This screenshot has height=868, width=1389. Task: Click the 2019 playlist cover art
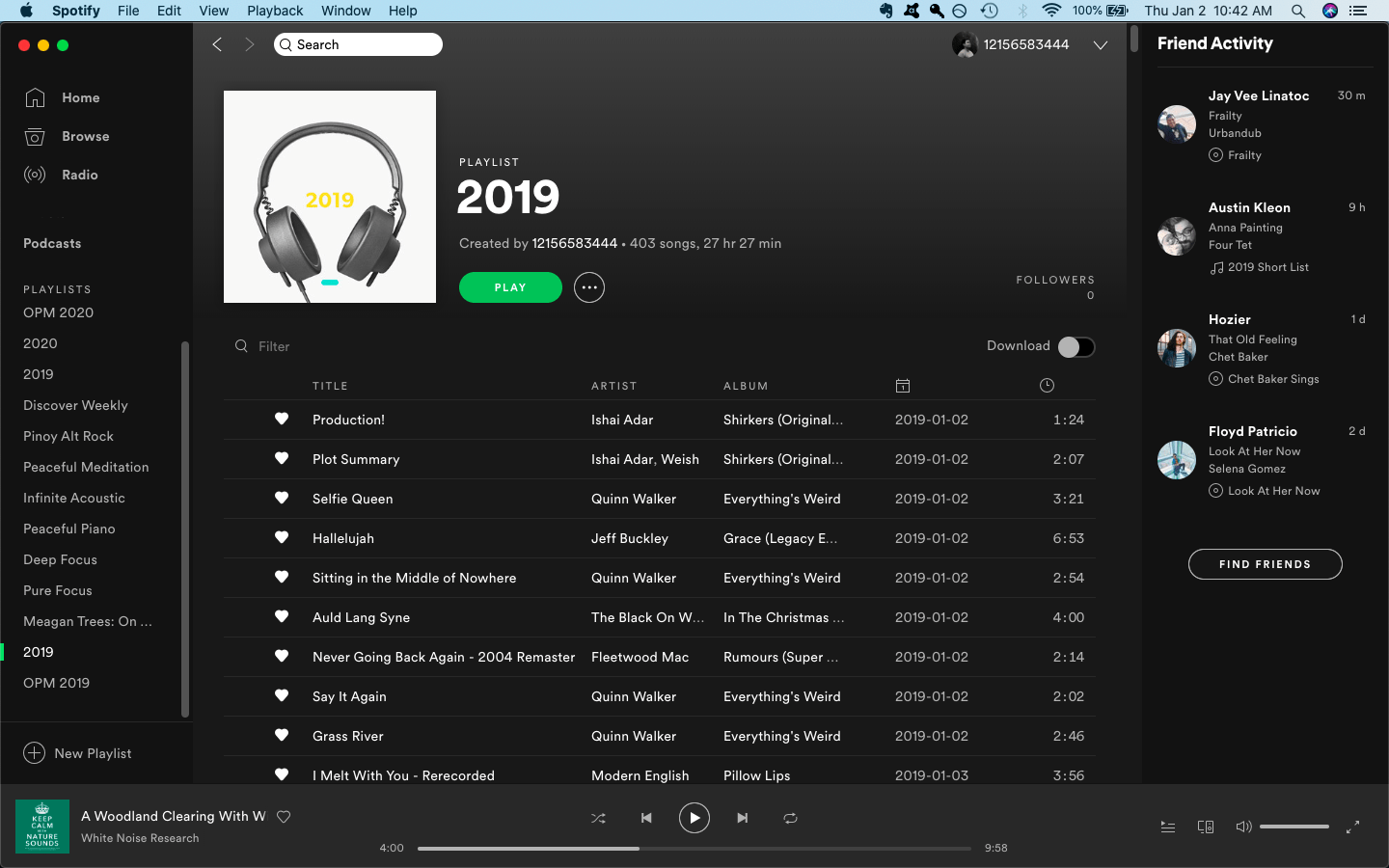click(x=330, y=197)
